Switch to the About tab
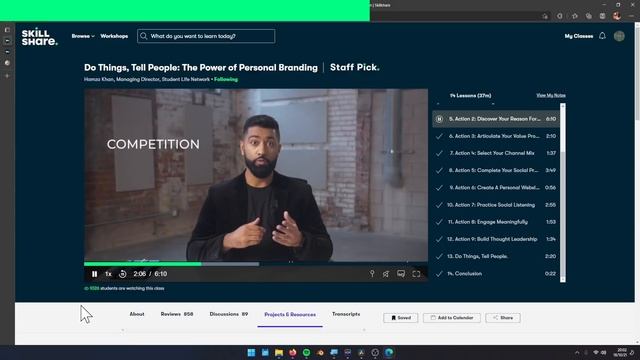The image size is (640, 360). click(137, 314)
